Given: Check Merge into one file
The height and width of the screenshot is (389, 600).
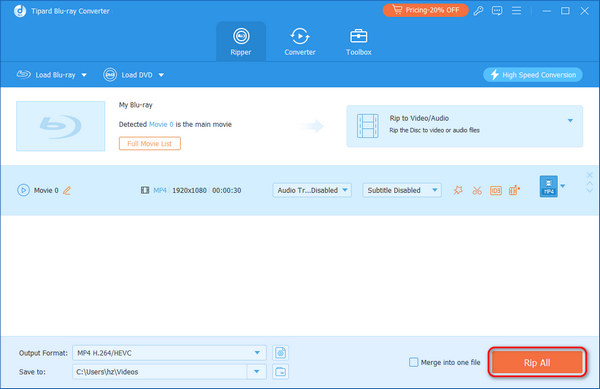Looking at the screenshot, I should [x=414, y=362].
